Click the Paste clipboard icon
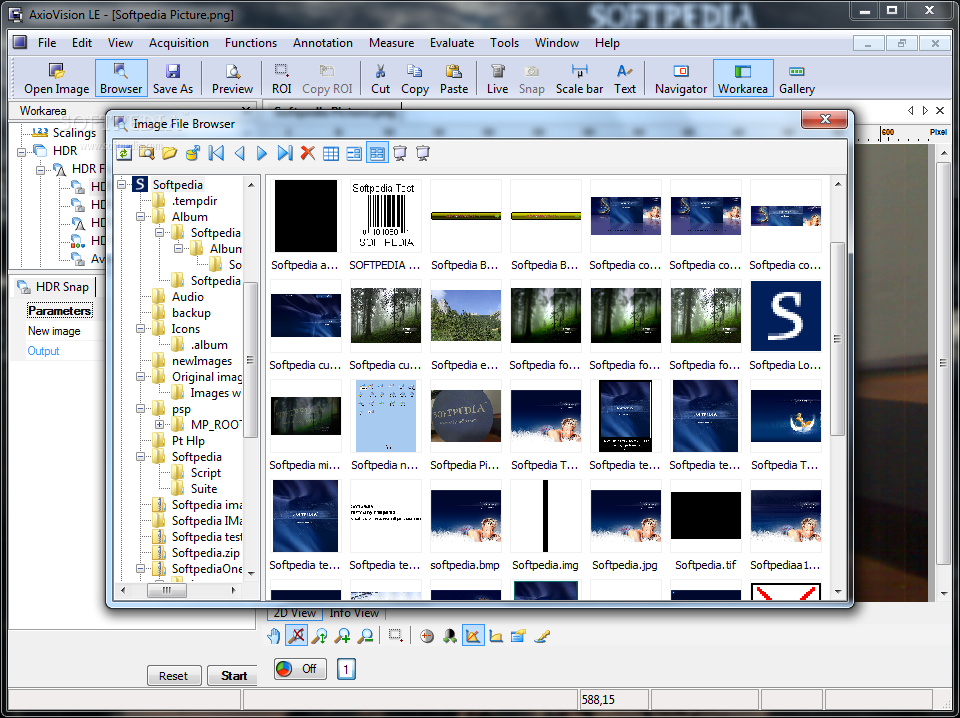Screen dimensions: 960x718 [x=454, y=78]
